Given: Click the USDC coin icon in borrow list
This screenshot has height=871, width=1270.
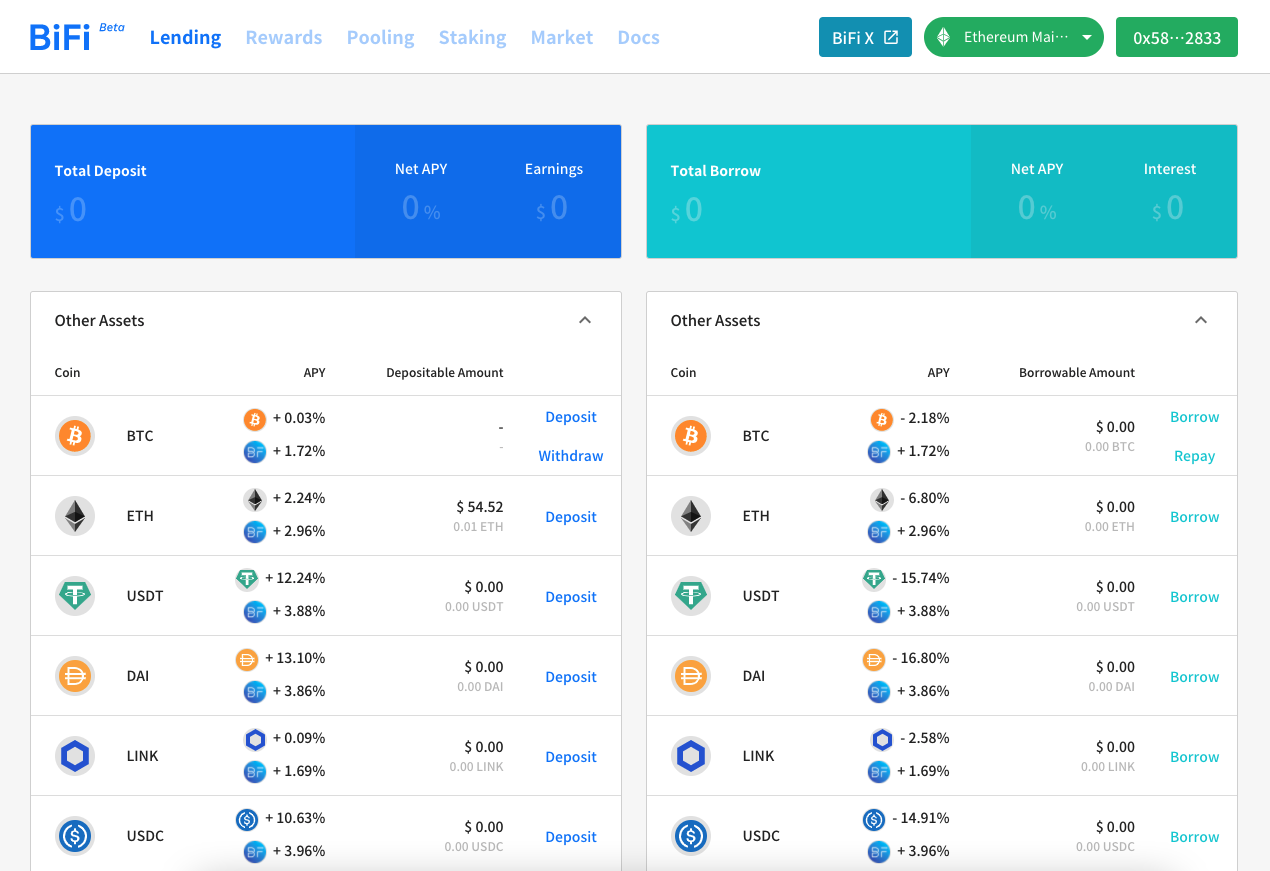Looking at the screenshot, I should point(691,836).
